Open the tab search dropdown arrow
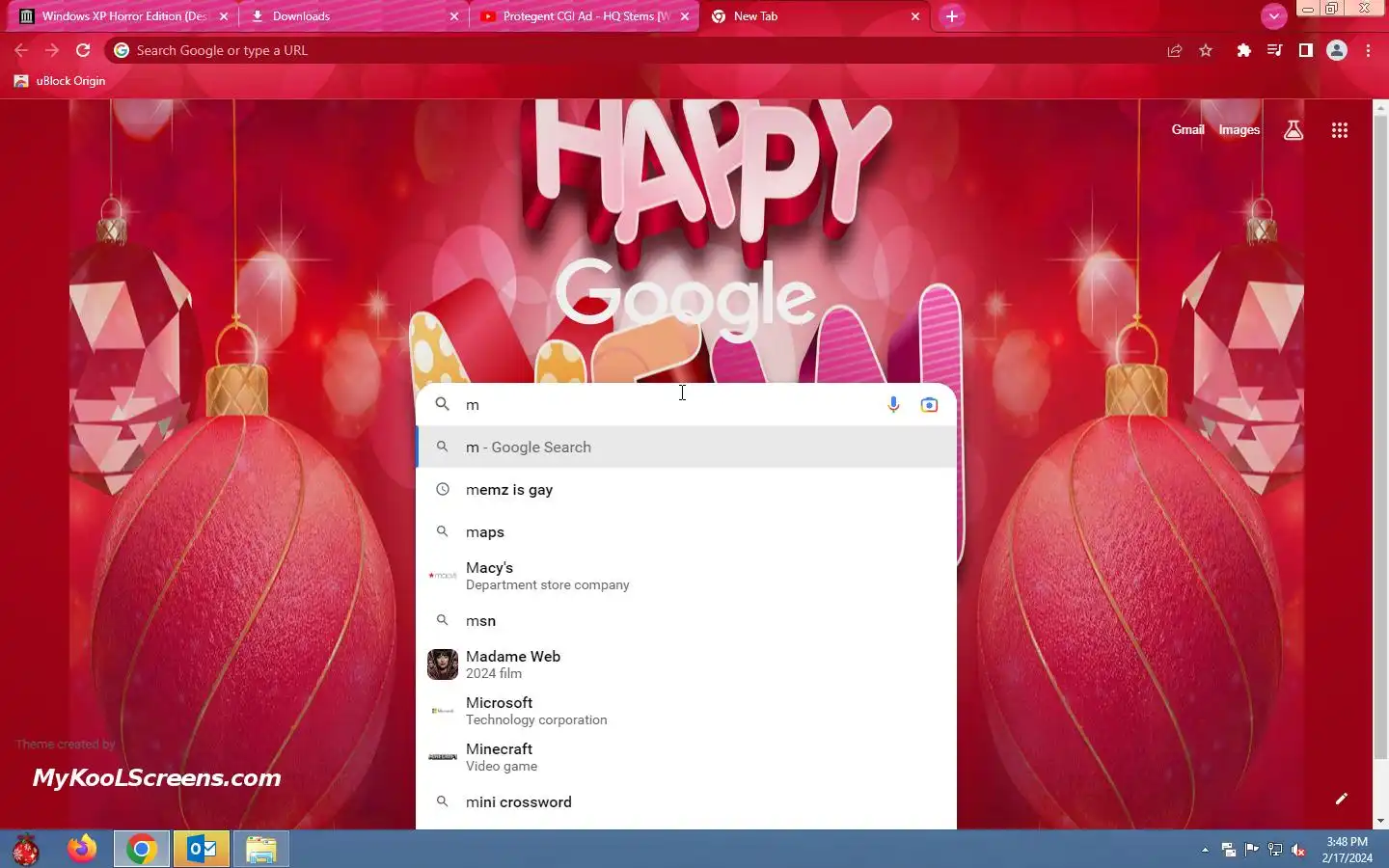Screen dimensions: 1389x868 [1274, 16]
